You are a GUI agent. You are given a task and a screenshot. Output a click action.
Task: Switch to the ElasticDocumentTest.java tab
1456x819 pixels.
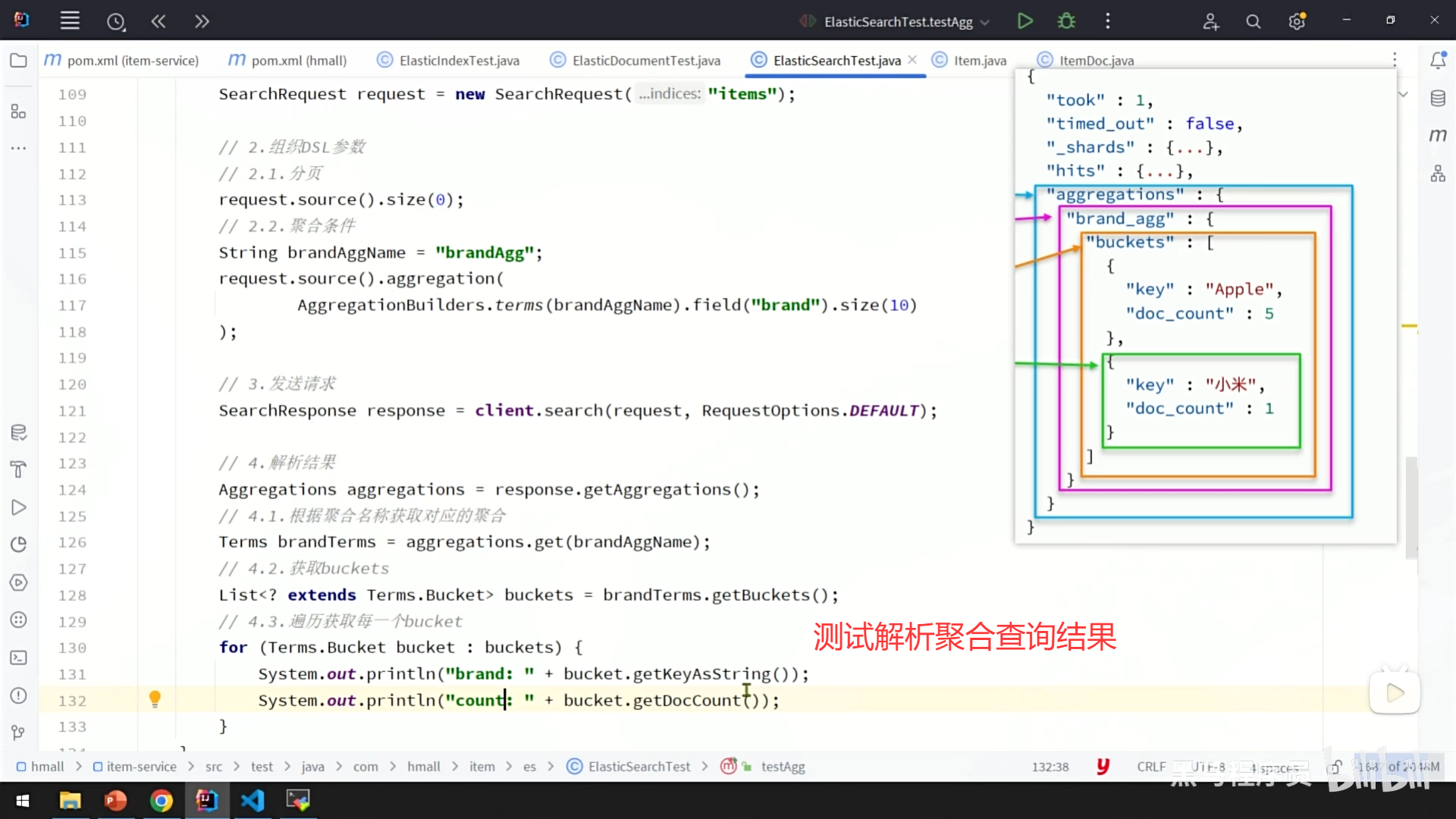[645, 61]
